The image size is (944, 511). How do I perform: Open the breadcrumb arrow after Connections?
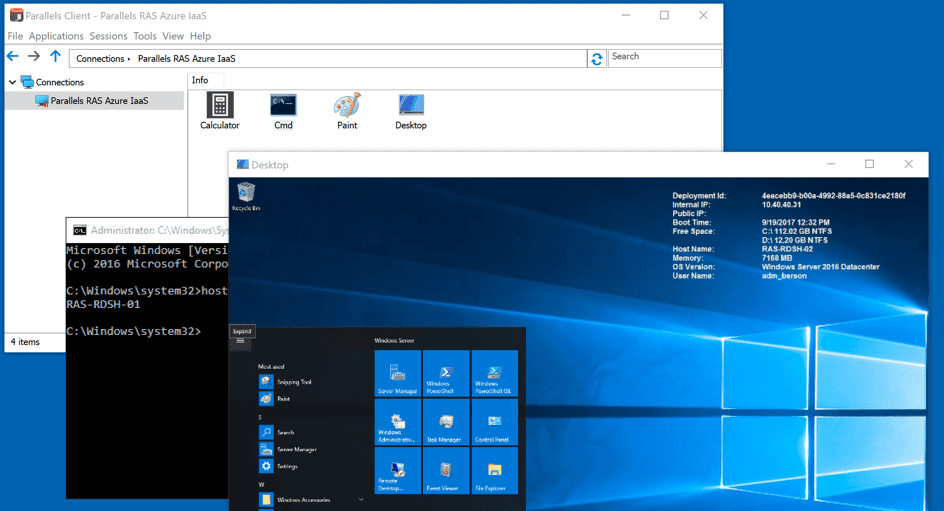(x=129, y=58)
